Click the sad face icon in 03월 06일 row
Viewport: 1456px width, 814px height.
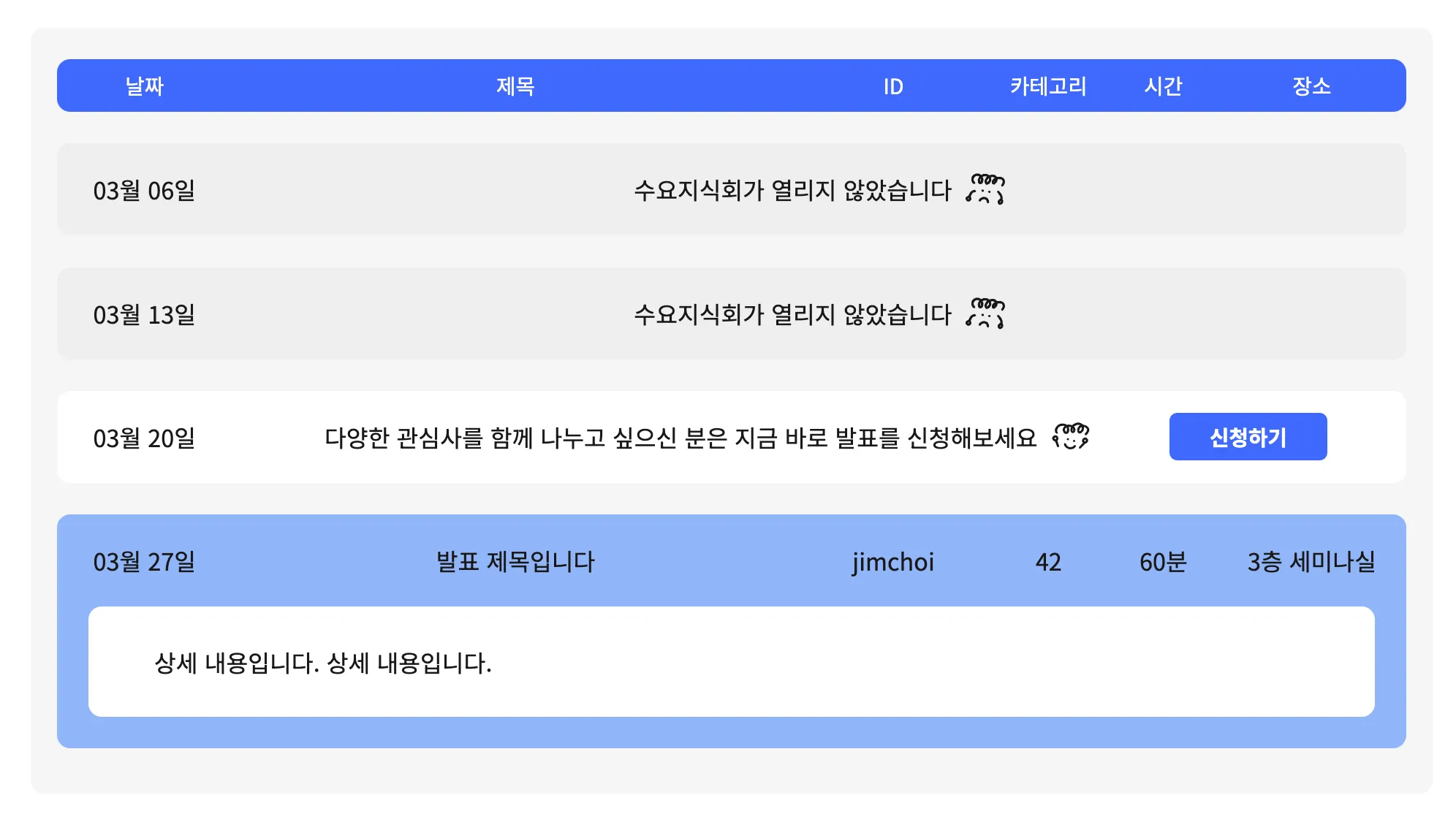[x=985, y=189]
